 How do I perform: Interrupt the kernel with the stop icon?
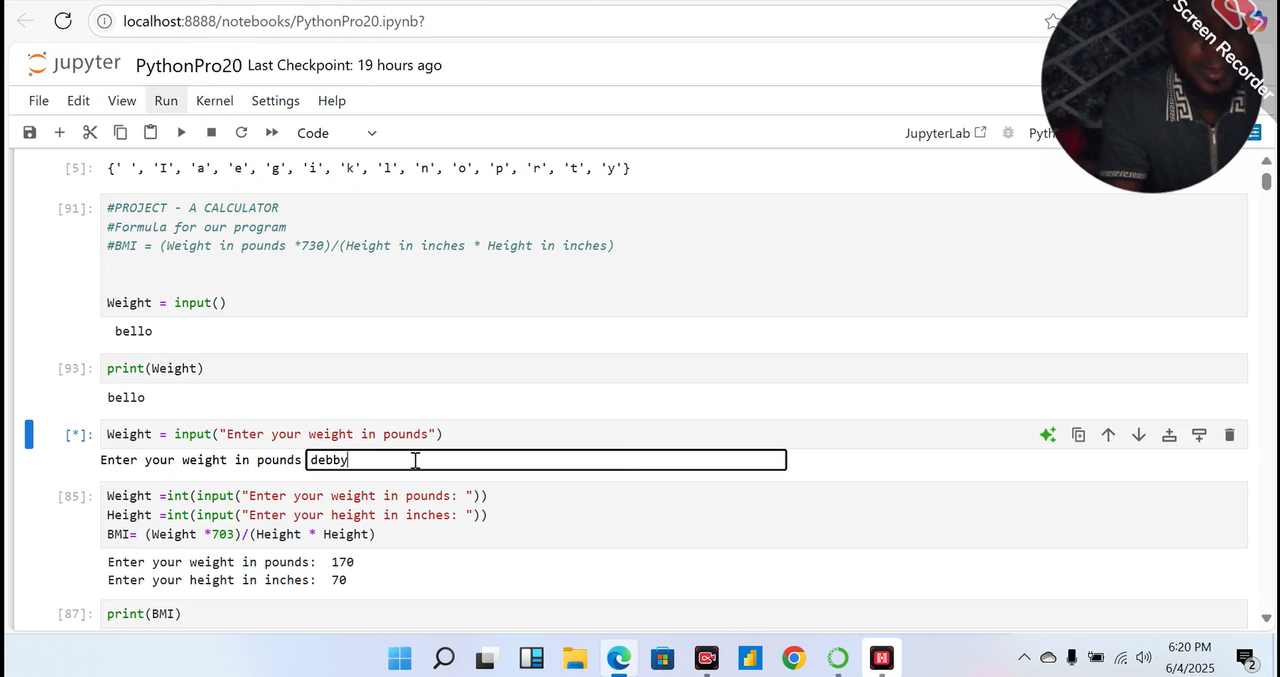click(x=211, y=132)
